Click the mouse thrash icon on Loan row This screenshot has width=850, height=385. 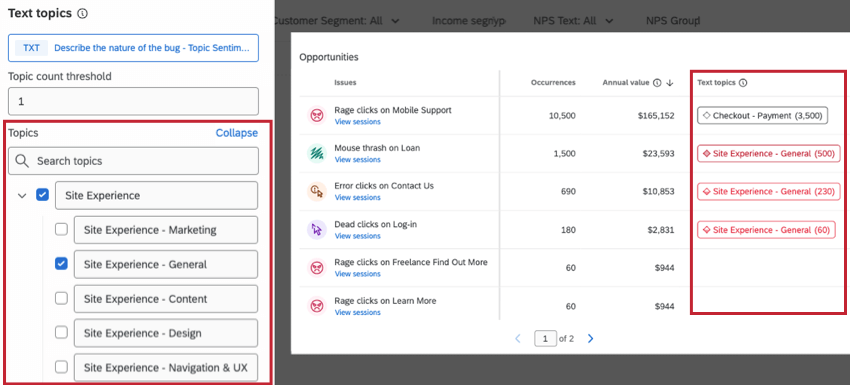pyautogui.click(x=316, y=153)
